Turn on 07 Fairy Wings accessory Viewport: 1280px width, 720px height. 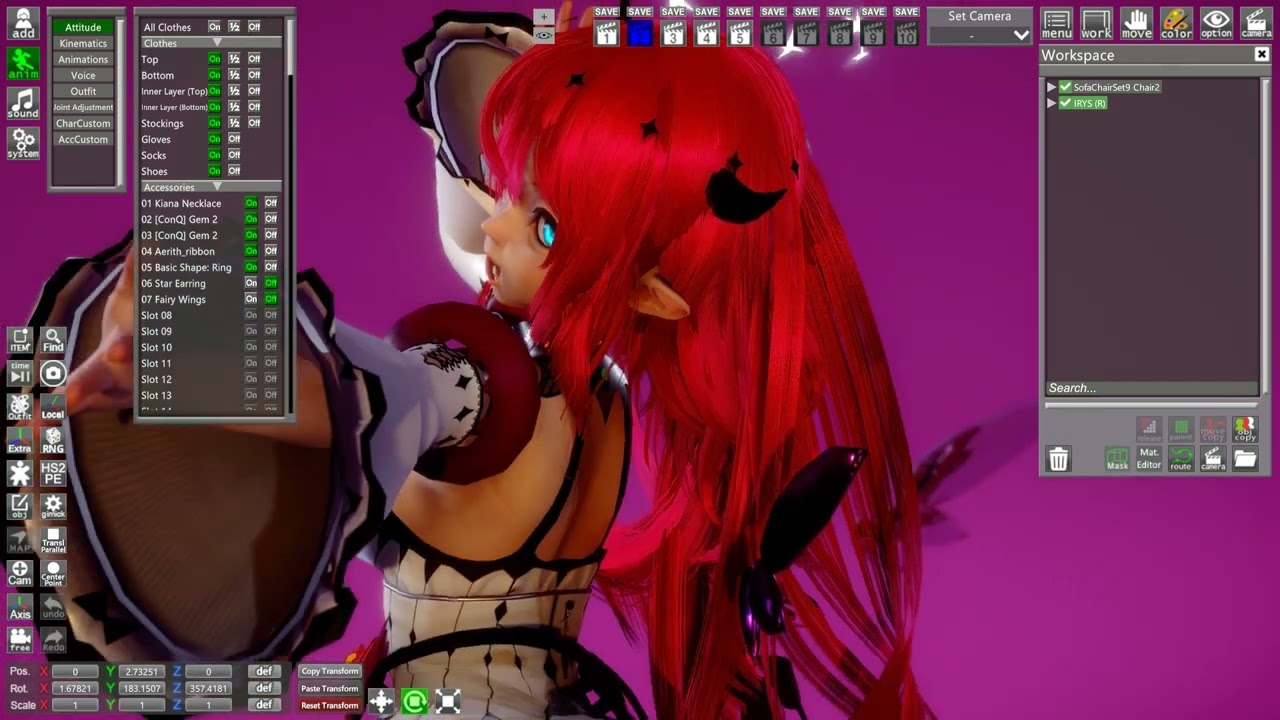click(x=251, y=299)
